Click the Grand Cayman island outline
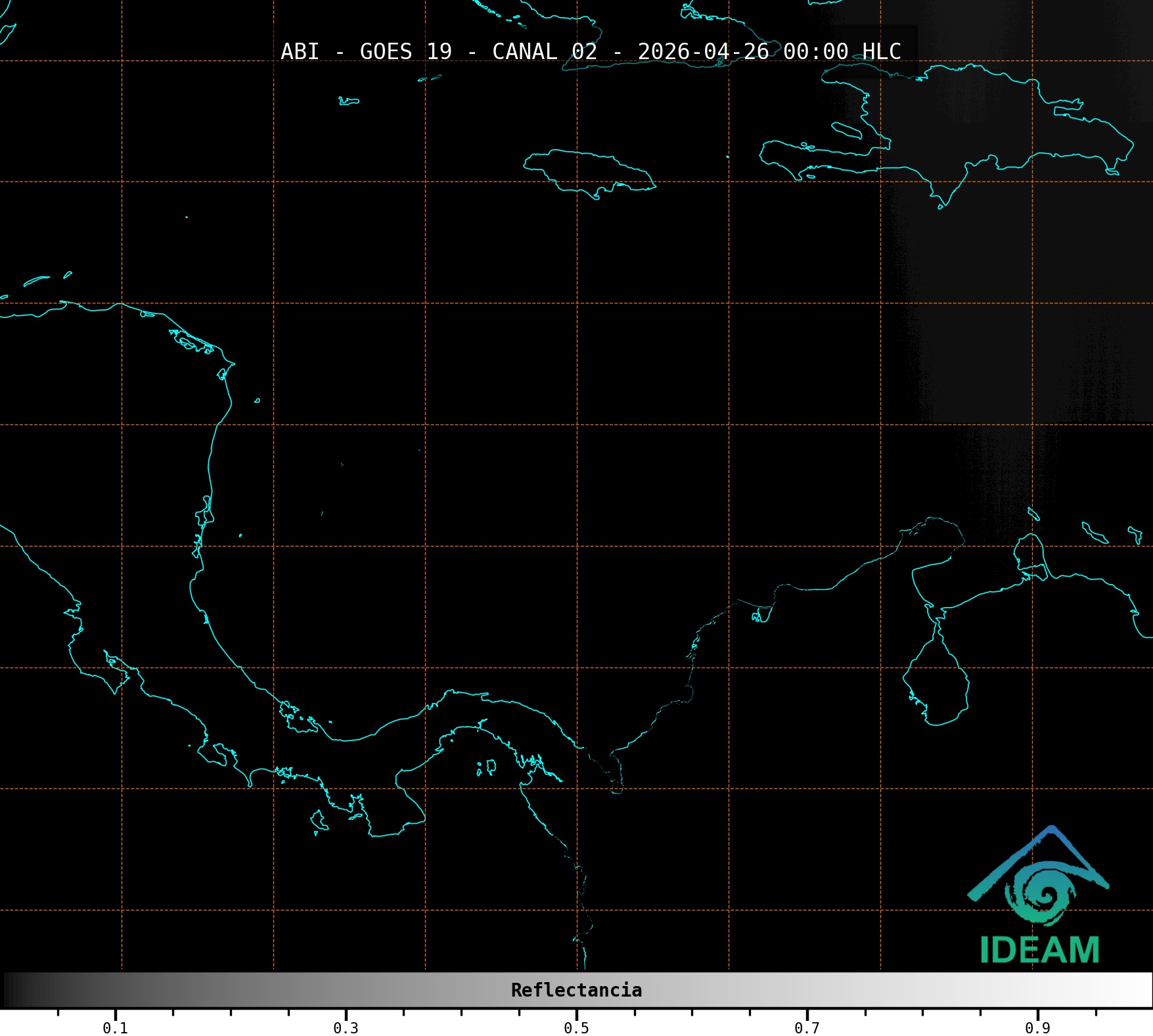Image resolution: width=1153 pixels, height=1036 pixels. click(348, 101)
